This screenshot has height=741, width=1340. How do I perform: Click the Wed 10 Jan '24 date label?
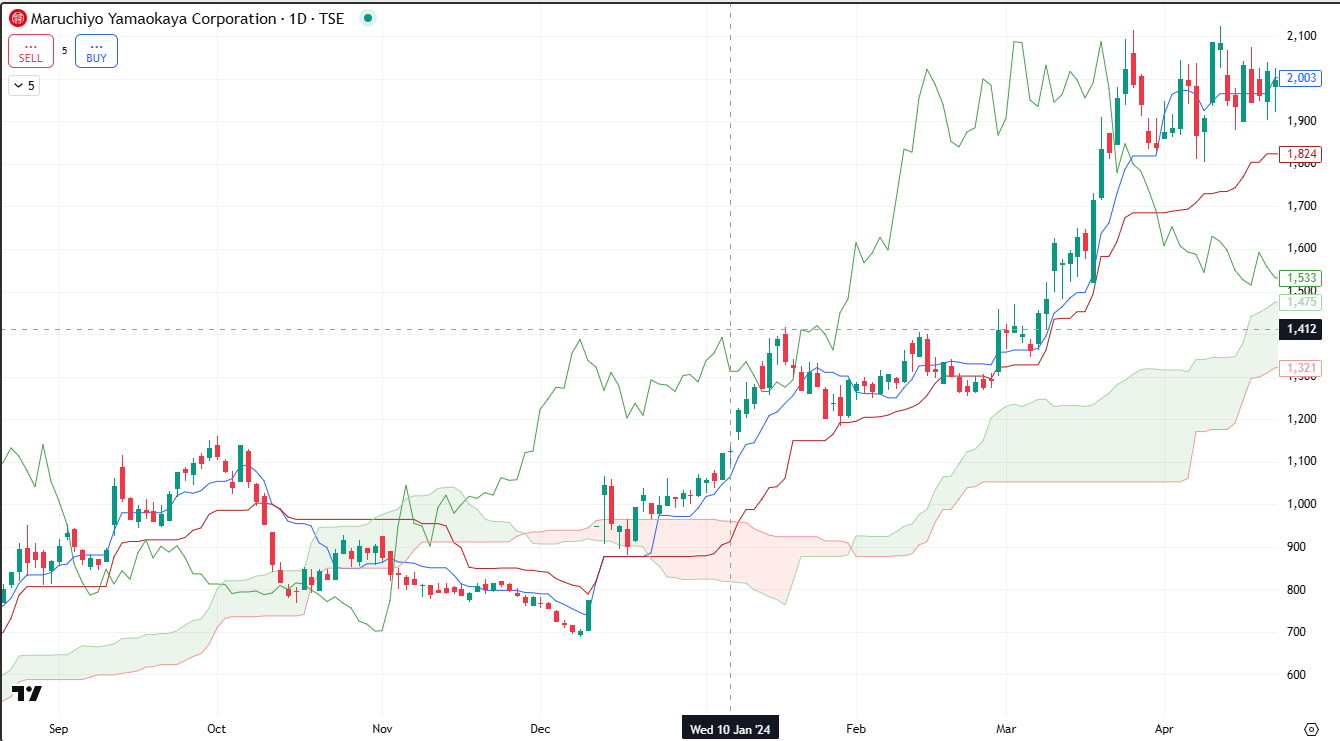(x=731, y=728)
